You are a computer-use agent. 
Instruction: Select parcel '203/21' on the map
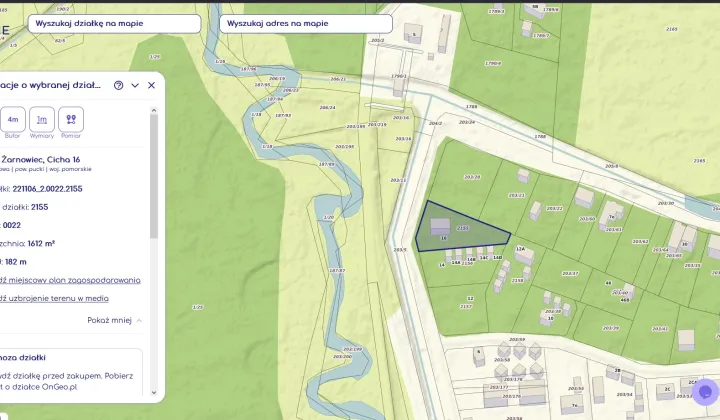517,195
